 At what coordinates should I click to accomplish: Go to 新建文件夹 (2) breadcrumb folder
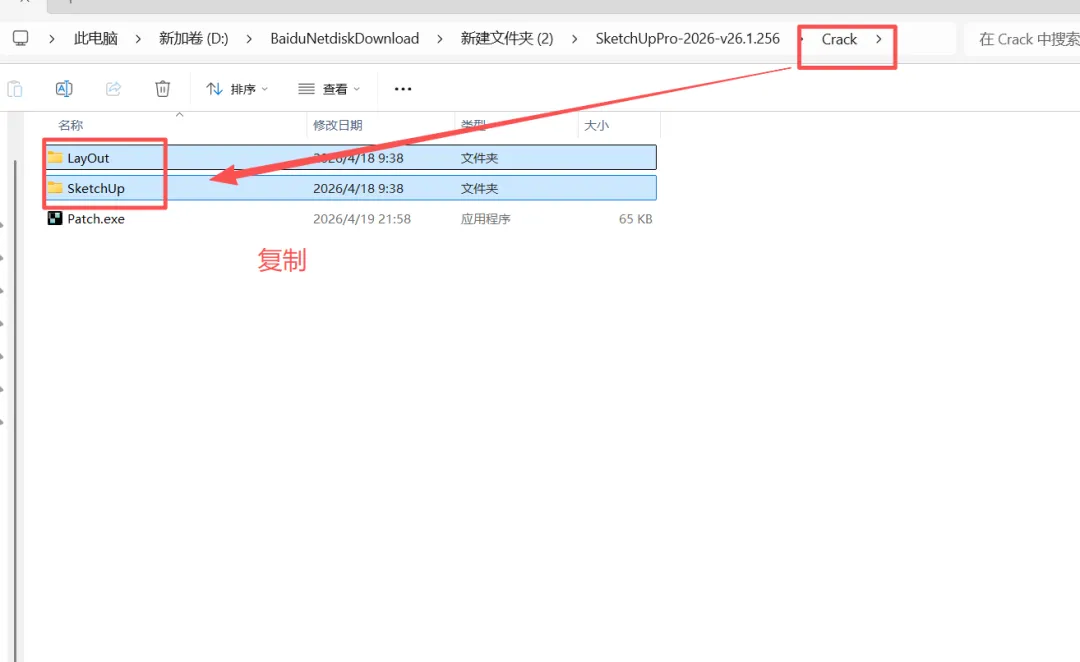pyautogui.click(x=507, y=39)
